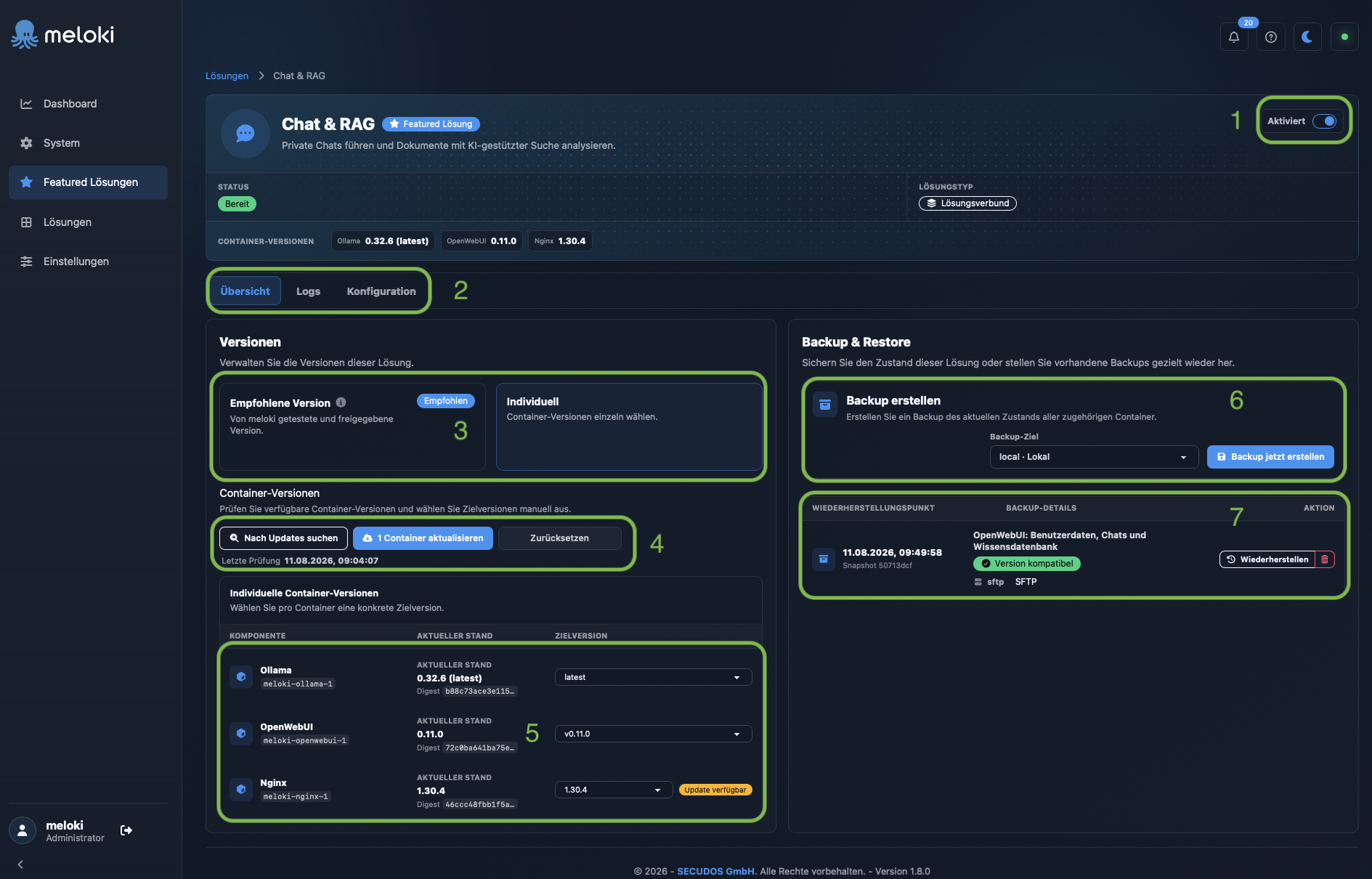Show info for Empfohlene Version
This screenshot has width=1372, height=879.
tap(341, 402)
